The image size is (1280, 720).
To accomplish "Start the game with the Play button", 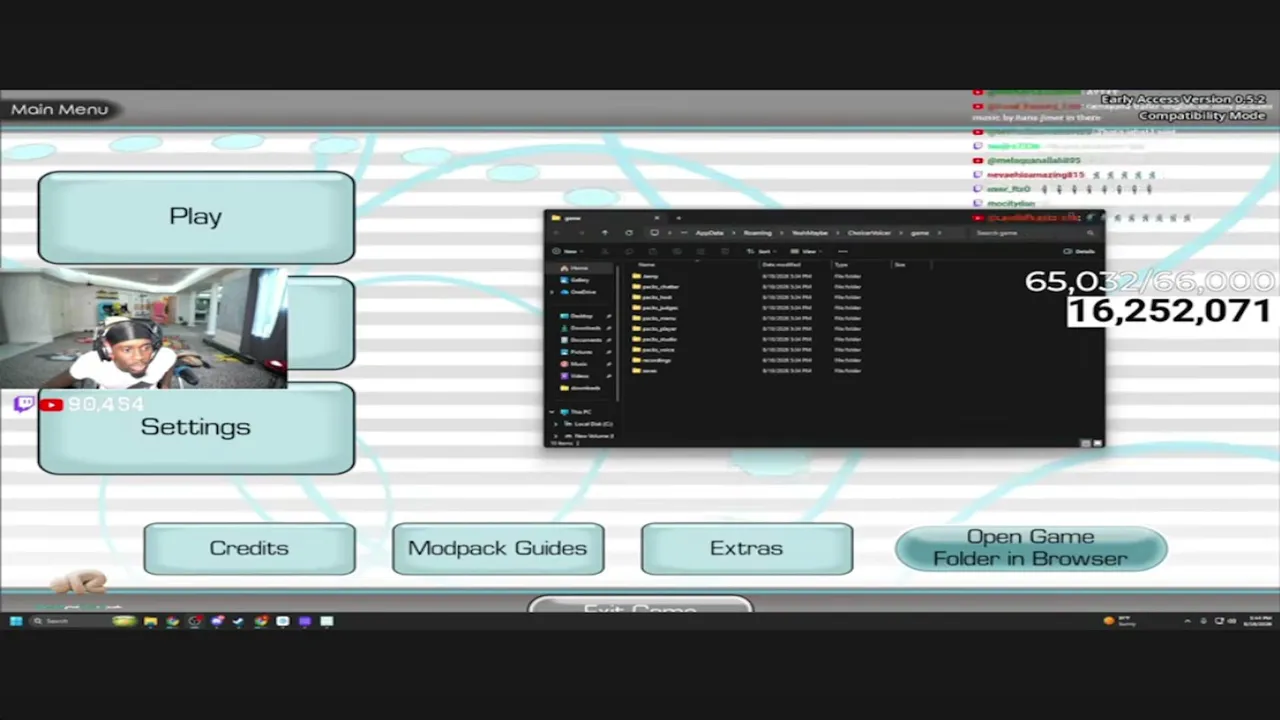I will (196, 217).
